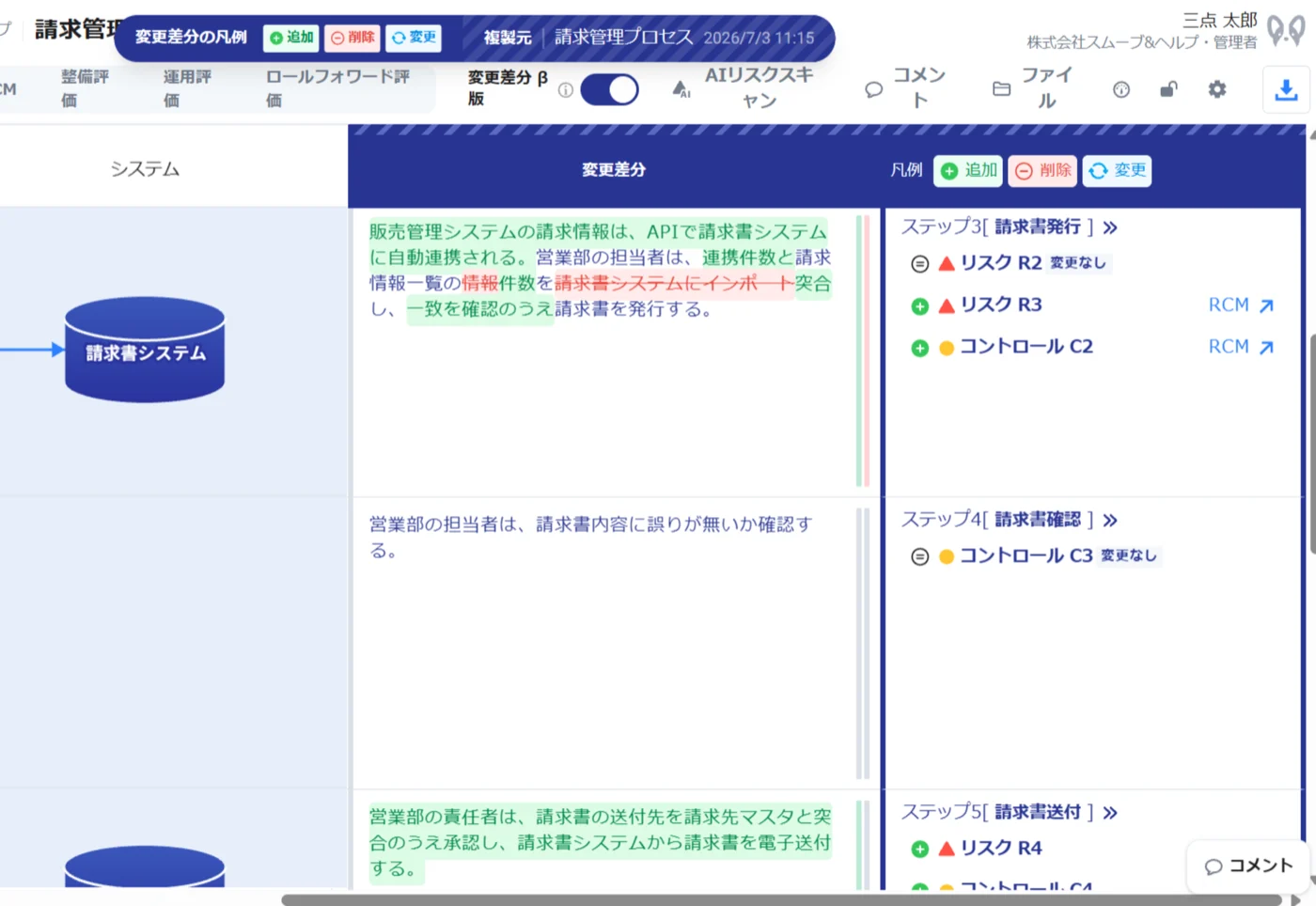
Task: Switch to the 整備評価 tab
Action: click(85, 88)
